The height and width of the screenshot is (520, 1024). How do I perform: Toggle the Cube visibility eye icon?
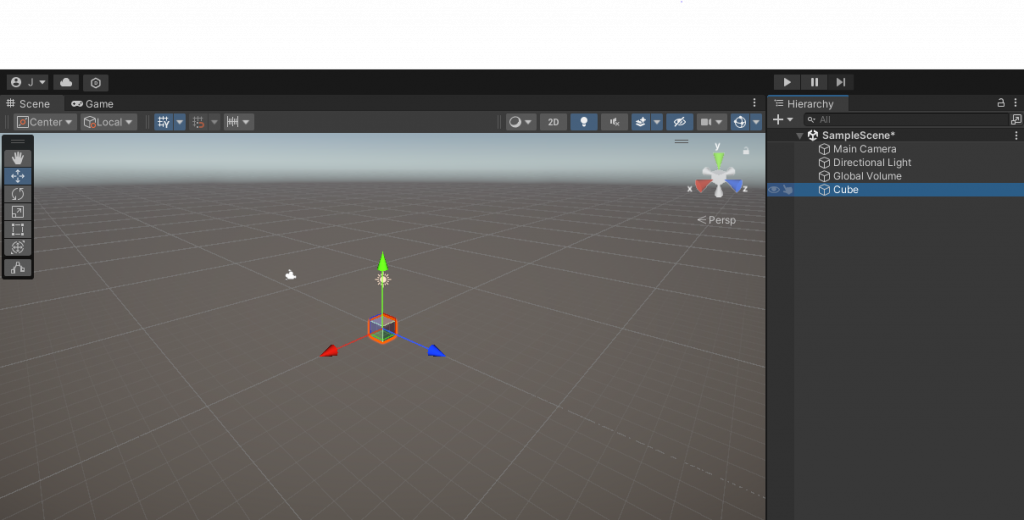pyautogui.click(x=774, y=189)
